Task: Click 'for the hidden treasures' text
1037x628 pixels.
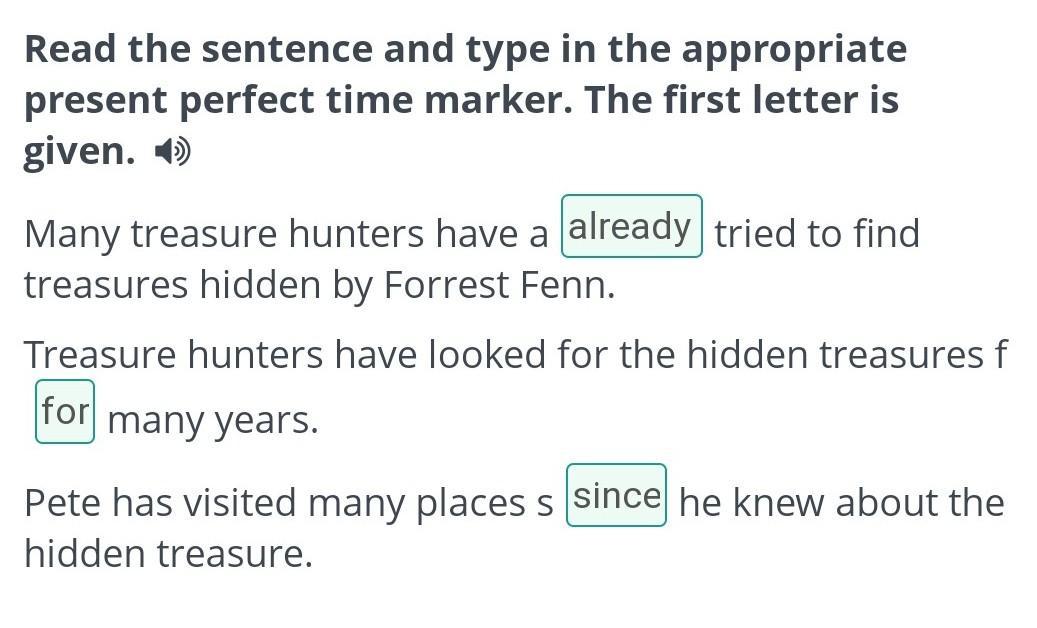Action: click(770, 354)
